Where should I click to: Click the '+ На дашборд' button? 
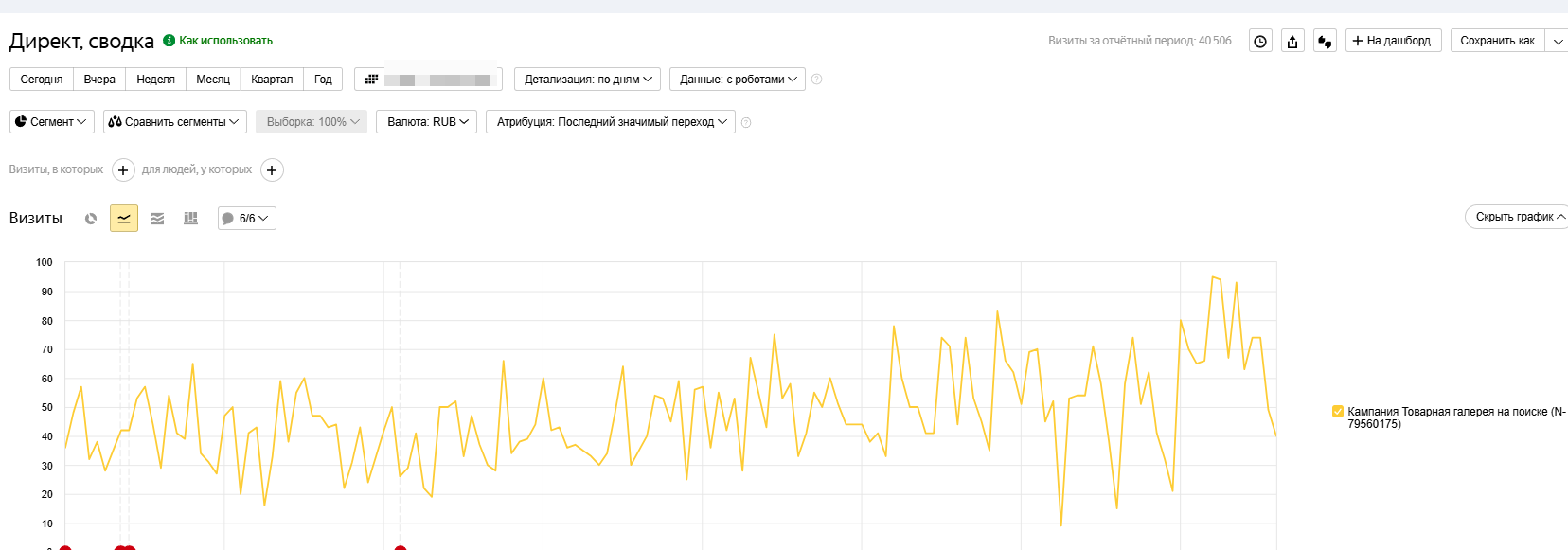click(1393, 41)
